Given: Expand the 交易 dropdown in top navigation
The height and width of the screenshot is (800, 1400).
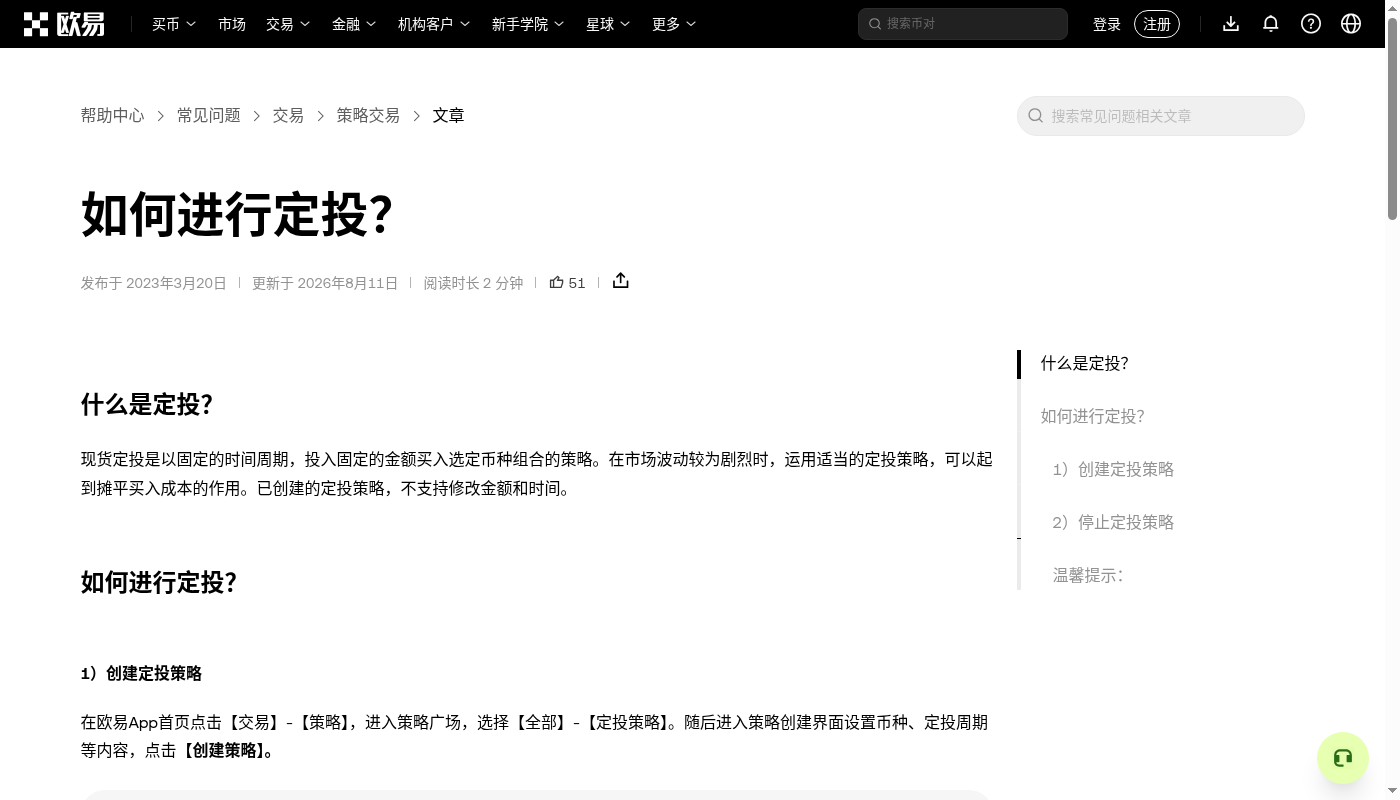Looking at the screenshot, I should [288, 24].
